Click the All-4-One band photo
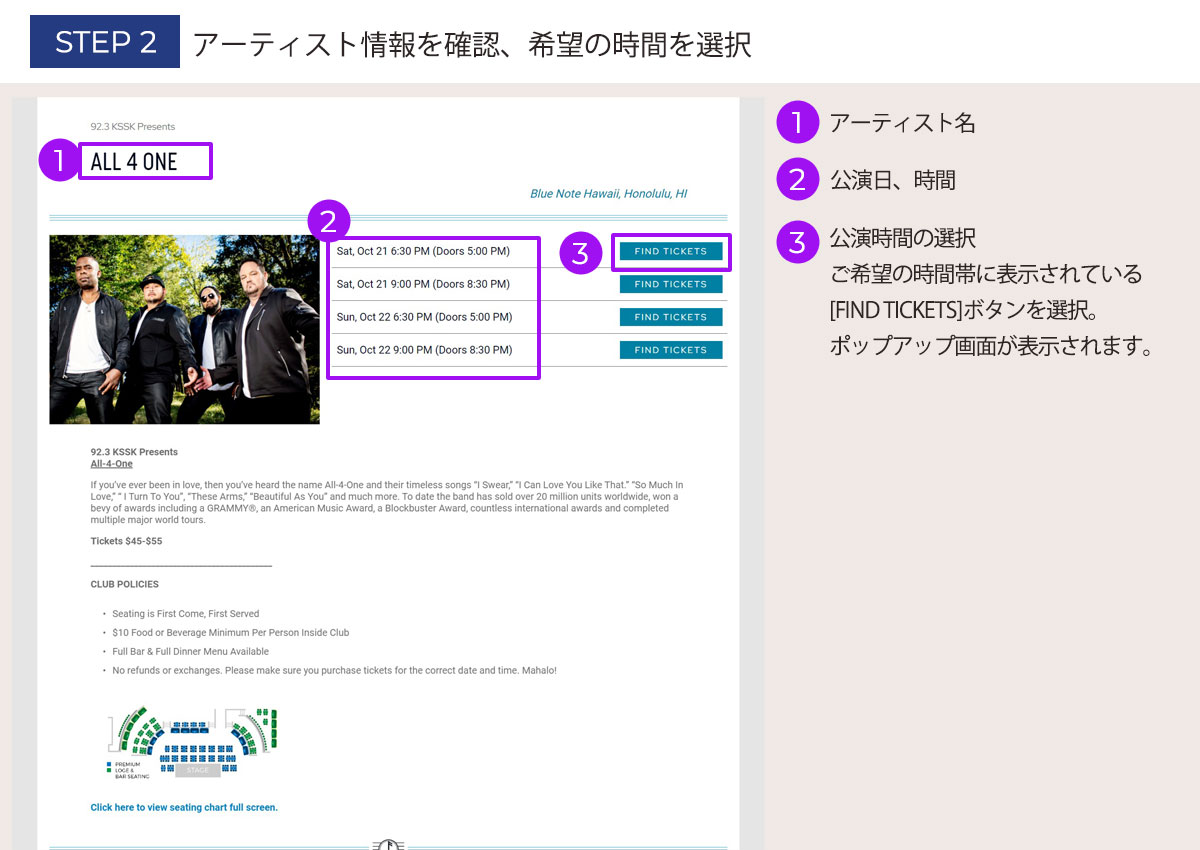The width and height of the screenshot is (1200, 850). click(x=185, y=329)
